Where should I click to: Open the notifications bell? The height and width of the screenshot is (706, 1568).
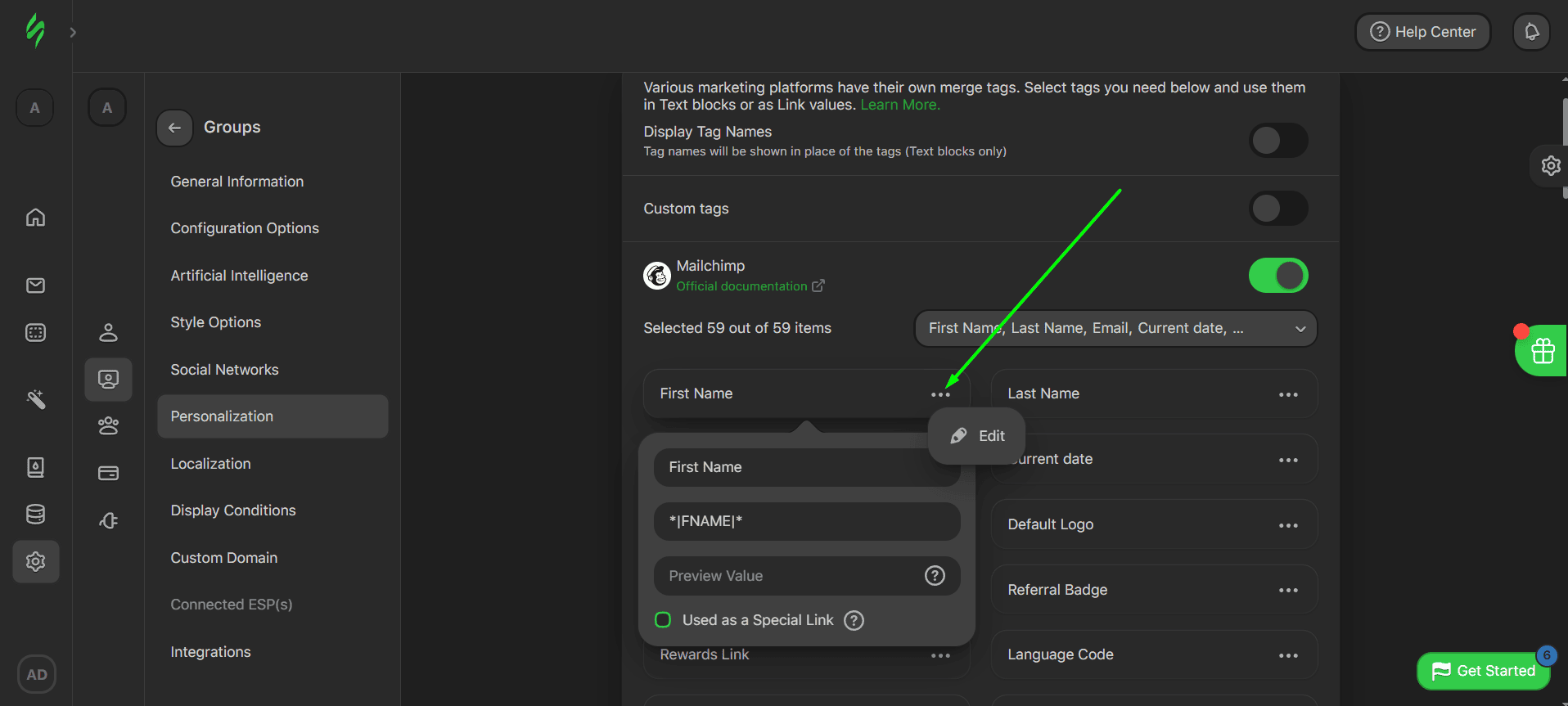1531,32
